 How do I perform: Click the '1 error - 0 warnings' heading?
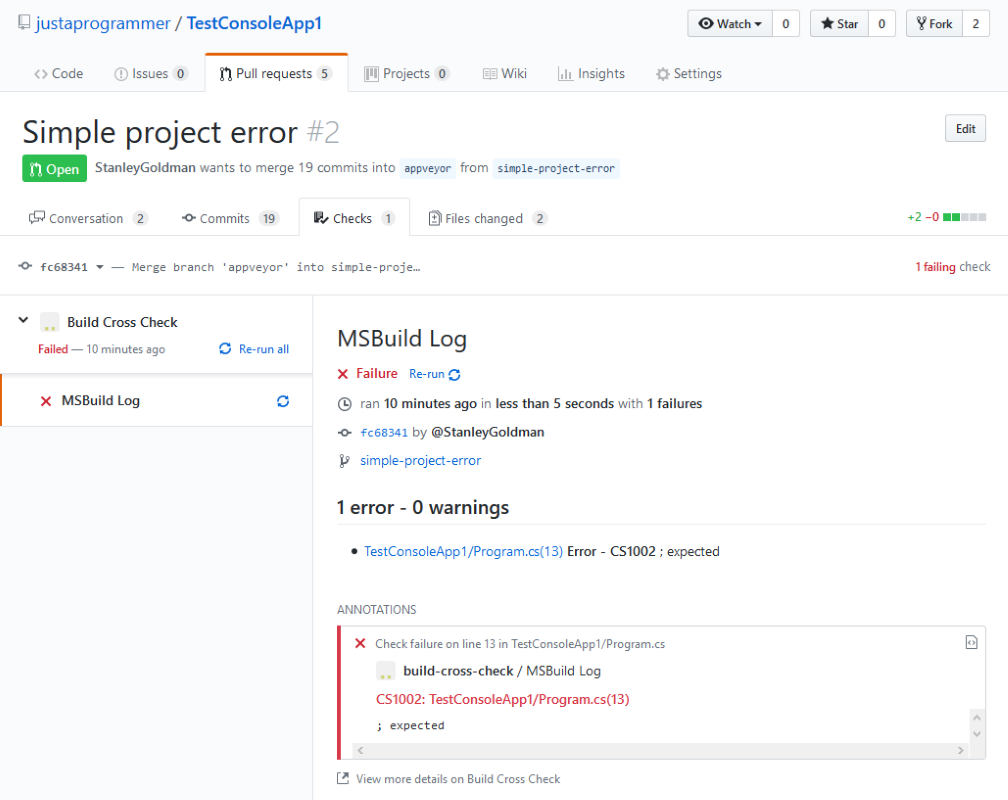422,507
